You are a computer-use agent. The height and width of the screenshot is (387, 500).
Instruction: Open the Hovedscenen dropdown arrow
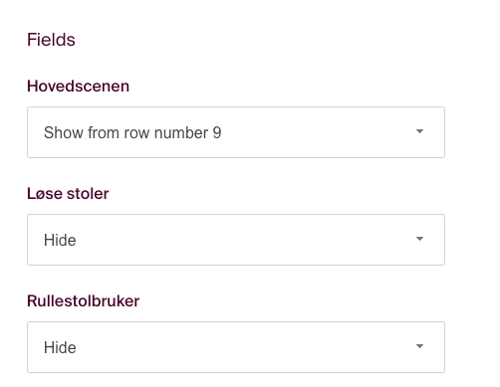(x=420, y=131)
